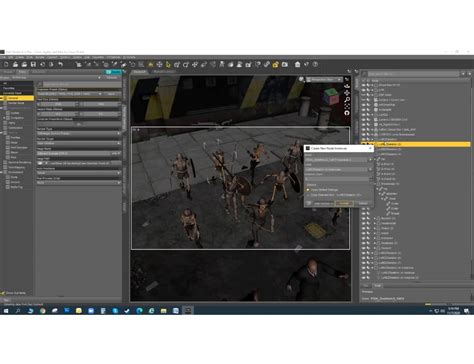
Task: Open the yellow sticky notes taskbar icon
Action: click(x=79, y=311)
